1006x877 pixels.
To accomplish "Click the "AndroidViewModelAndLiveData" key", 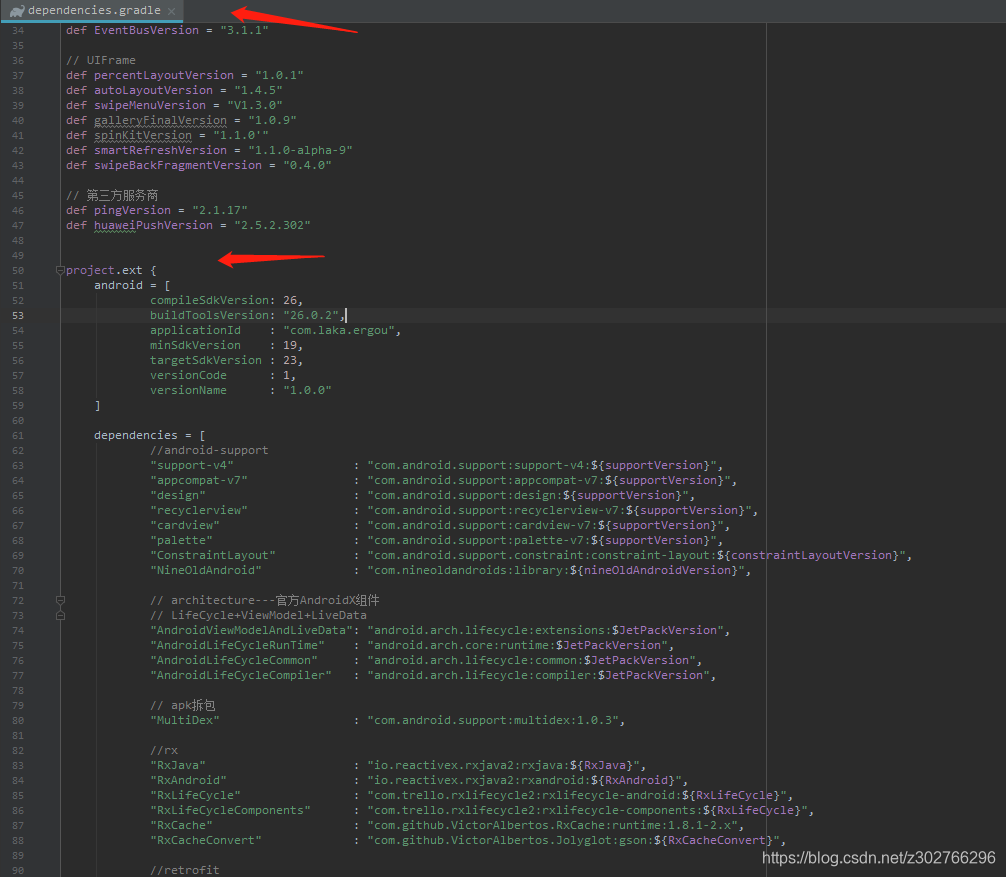I will coord(252,631).
